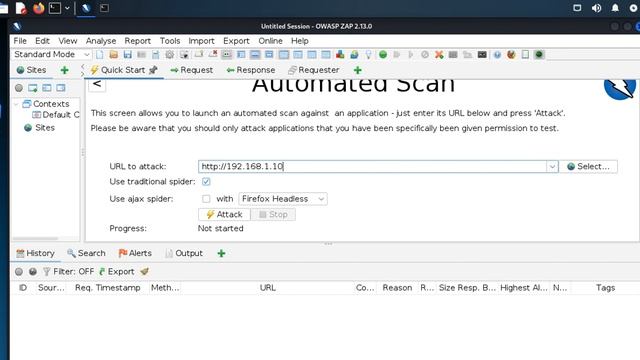Open the Firefox Headless browser dropdown
Screen dimensions: 640x360
click(282, 199)
